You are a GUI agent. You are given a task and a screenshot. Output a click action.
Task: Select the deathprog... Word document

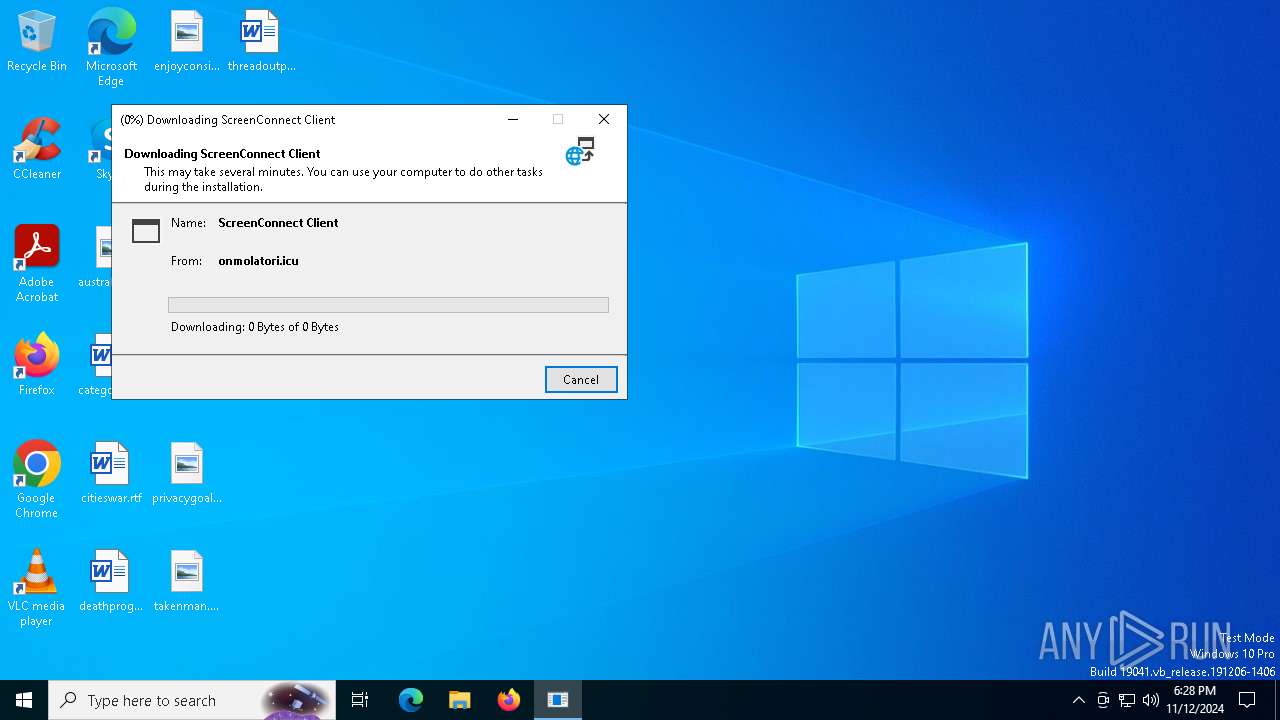coord(111,582)
